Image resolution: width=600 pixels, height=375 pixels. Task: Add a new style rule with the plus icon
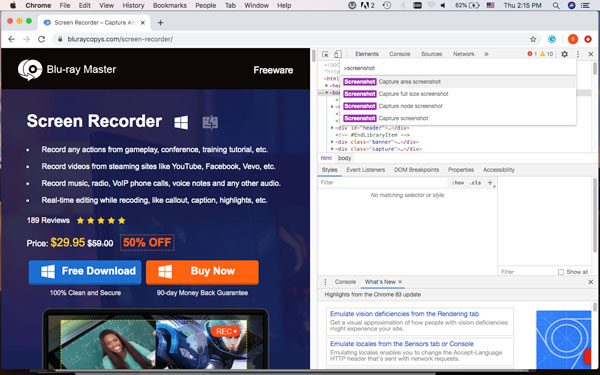490,183
